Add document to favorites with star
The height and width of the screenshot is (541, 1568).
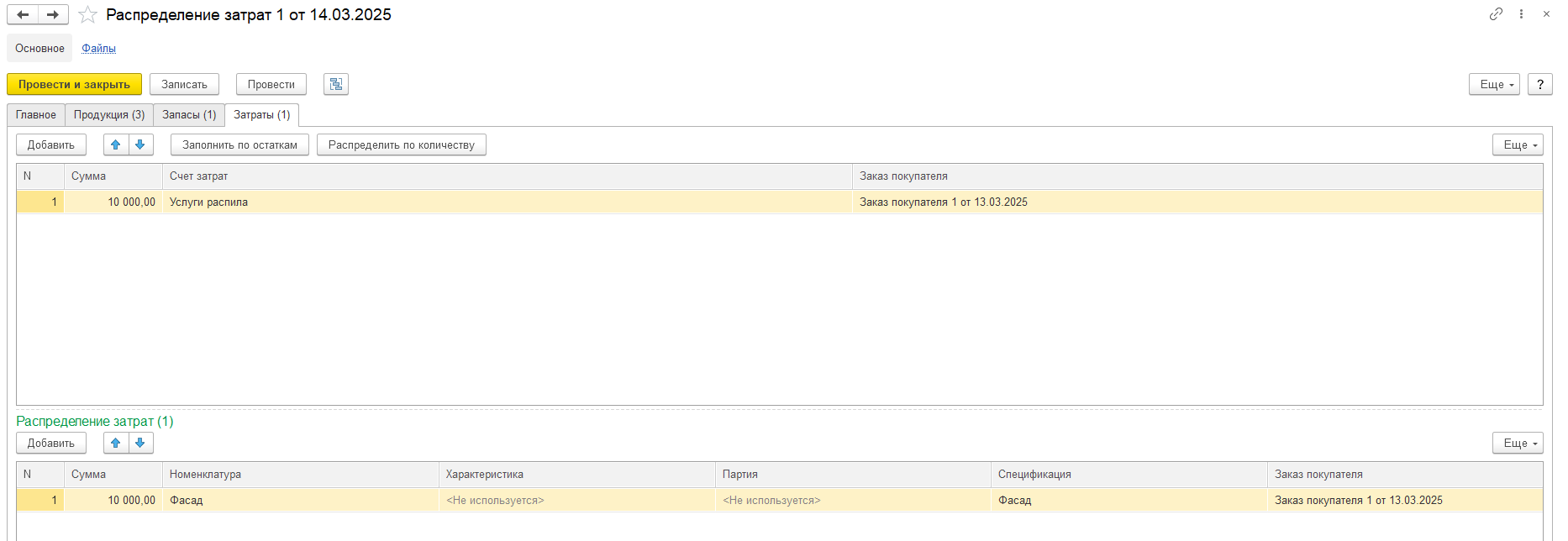pos(87,15)
